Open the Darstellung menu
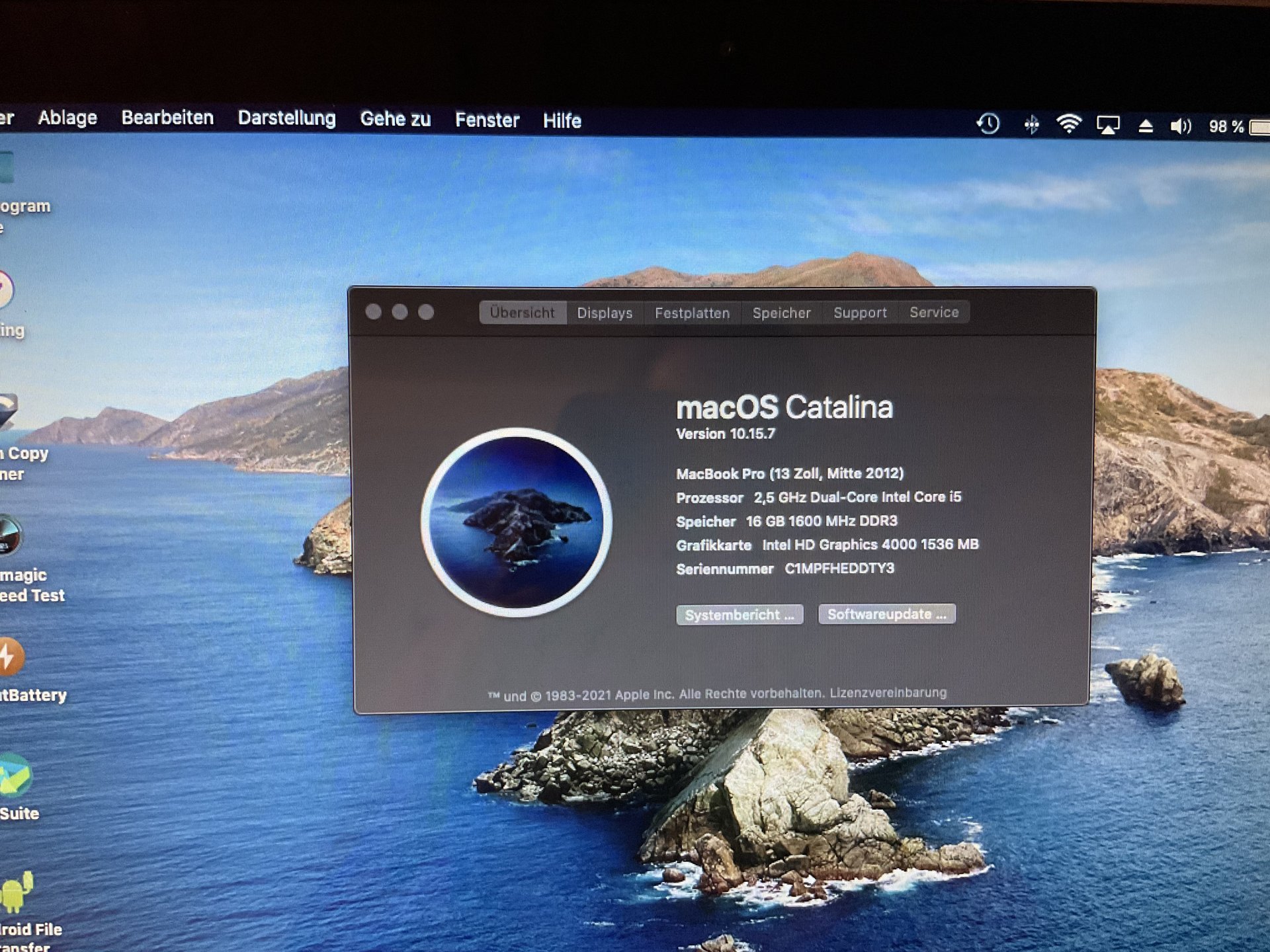The image size is (1270, 952). click(287, 118)
